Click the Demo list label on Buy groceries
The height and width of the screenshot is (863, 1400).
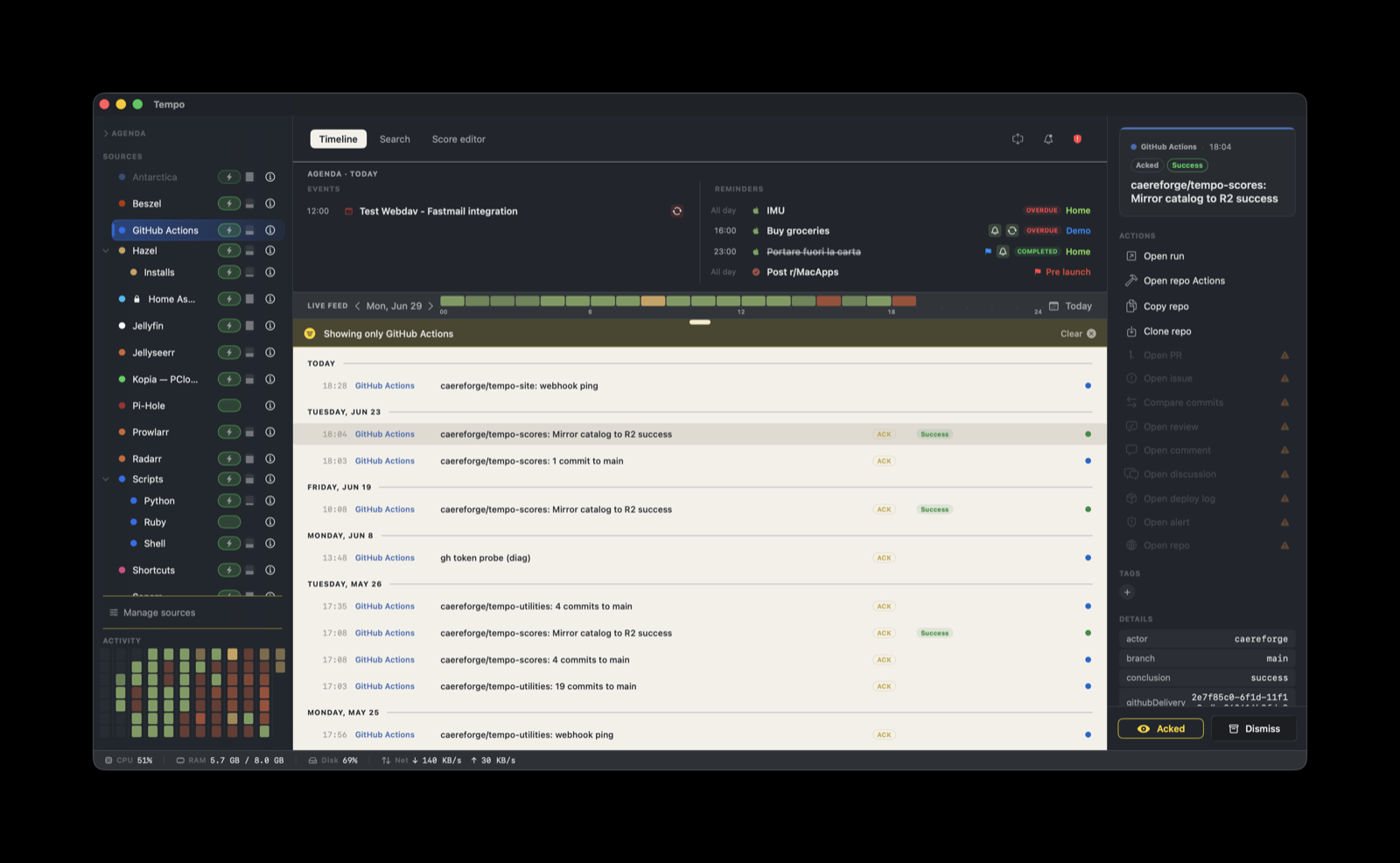1078,230
